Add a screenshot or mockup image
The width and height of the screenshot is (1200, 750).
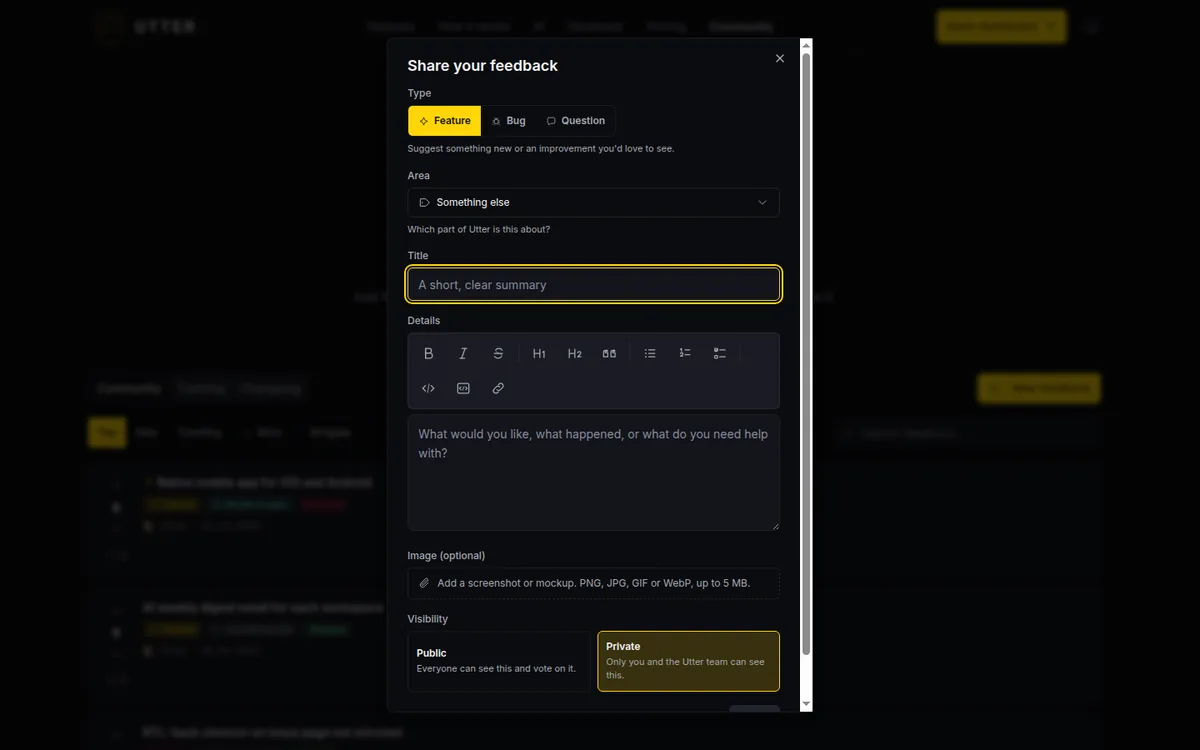pyautogui.click(x=594, y=583)
